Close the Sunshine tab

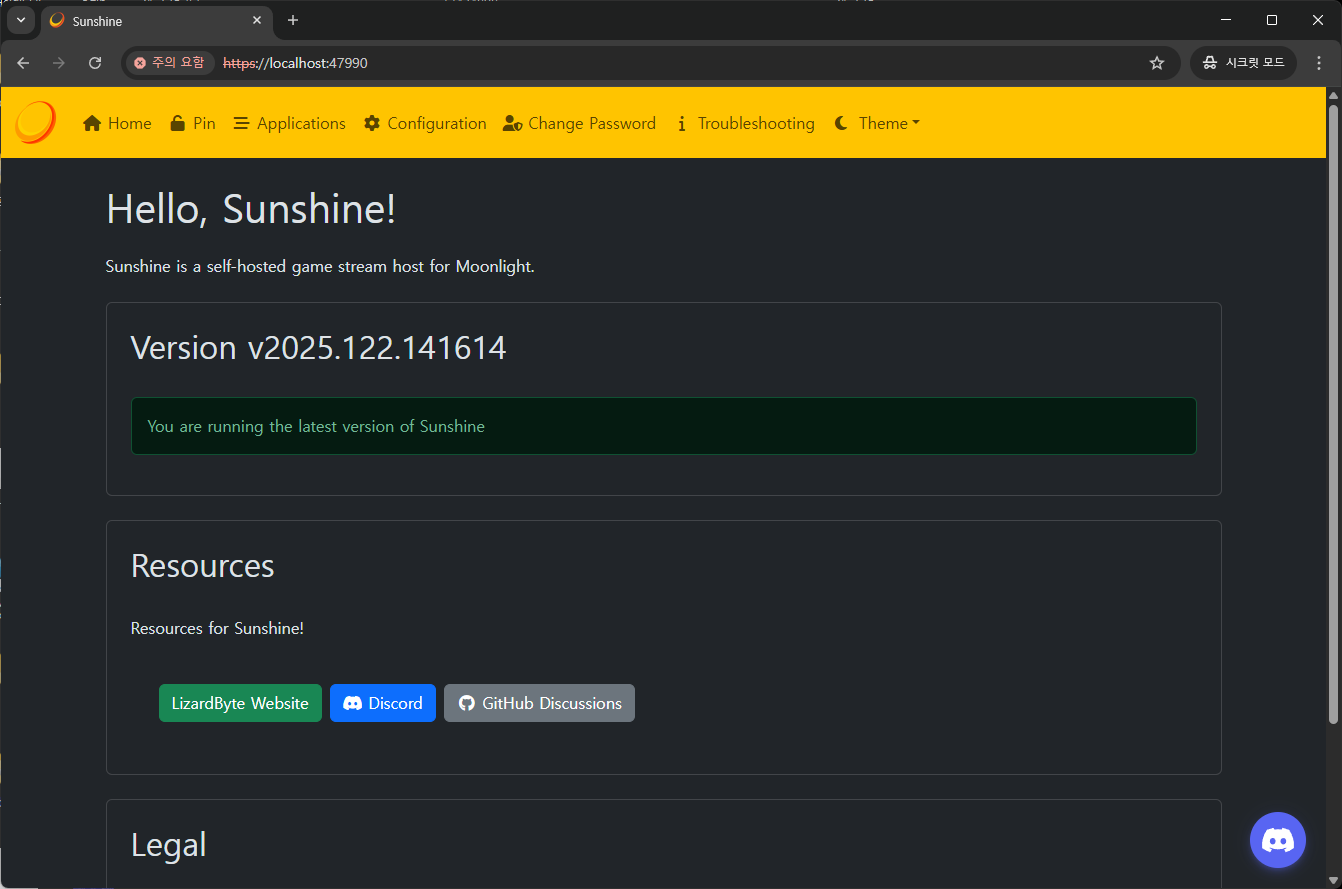tap(257, 20)
